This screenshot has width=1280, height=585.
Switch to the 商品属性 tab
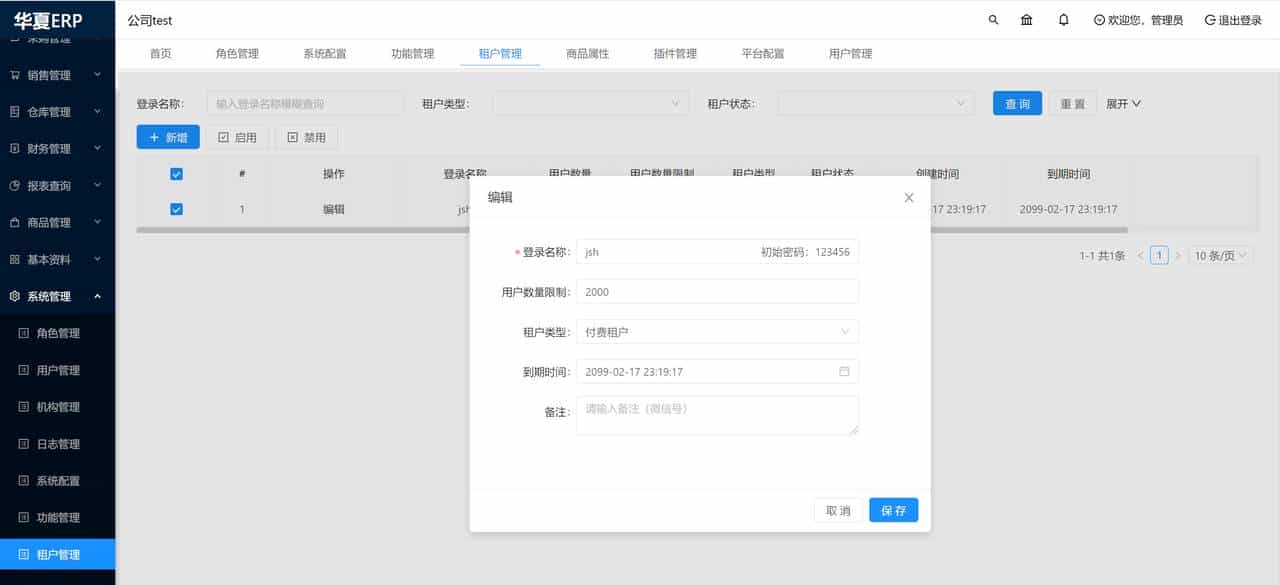tap(587, 54)
